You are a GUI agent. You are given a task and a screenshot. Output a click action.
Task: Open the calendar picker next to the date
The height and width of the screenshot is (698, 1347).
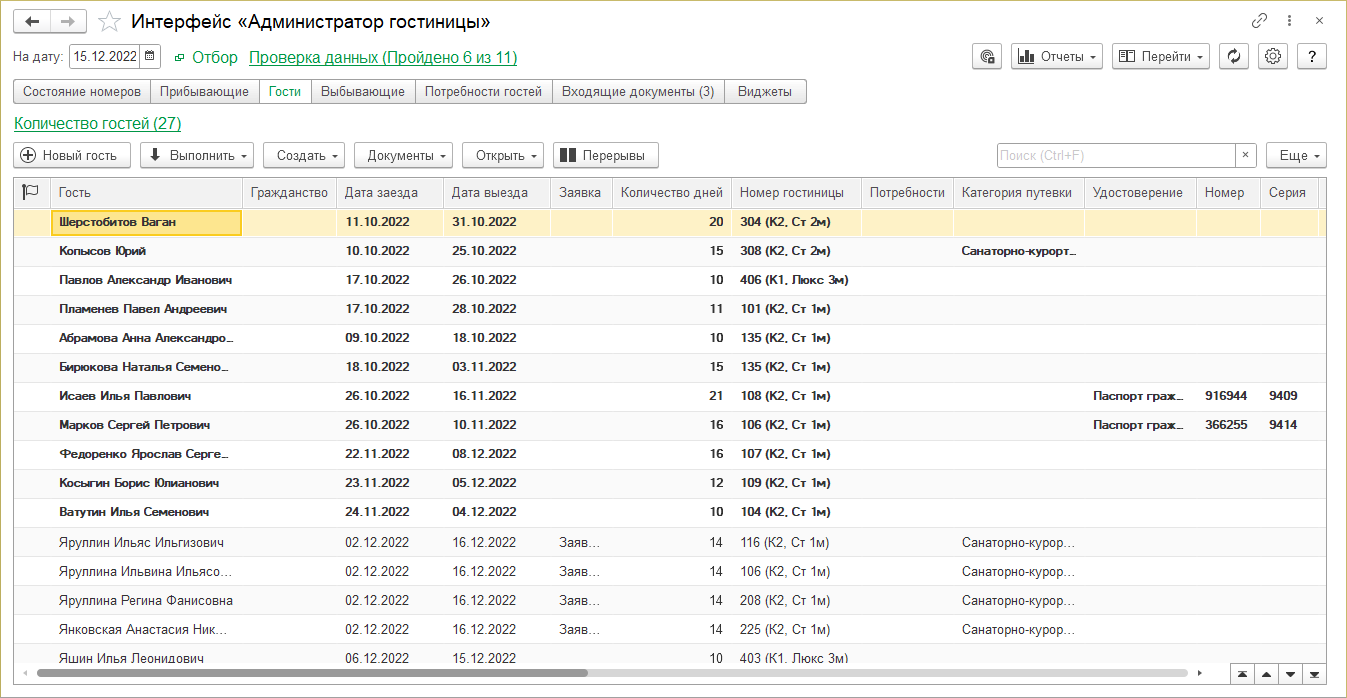150,57
